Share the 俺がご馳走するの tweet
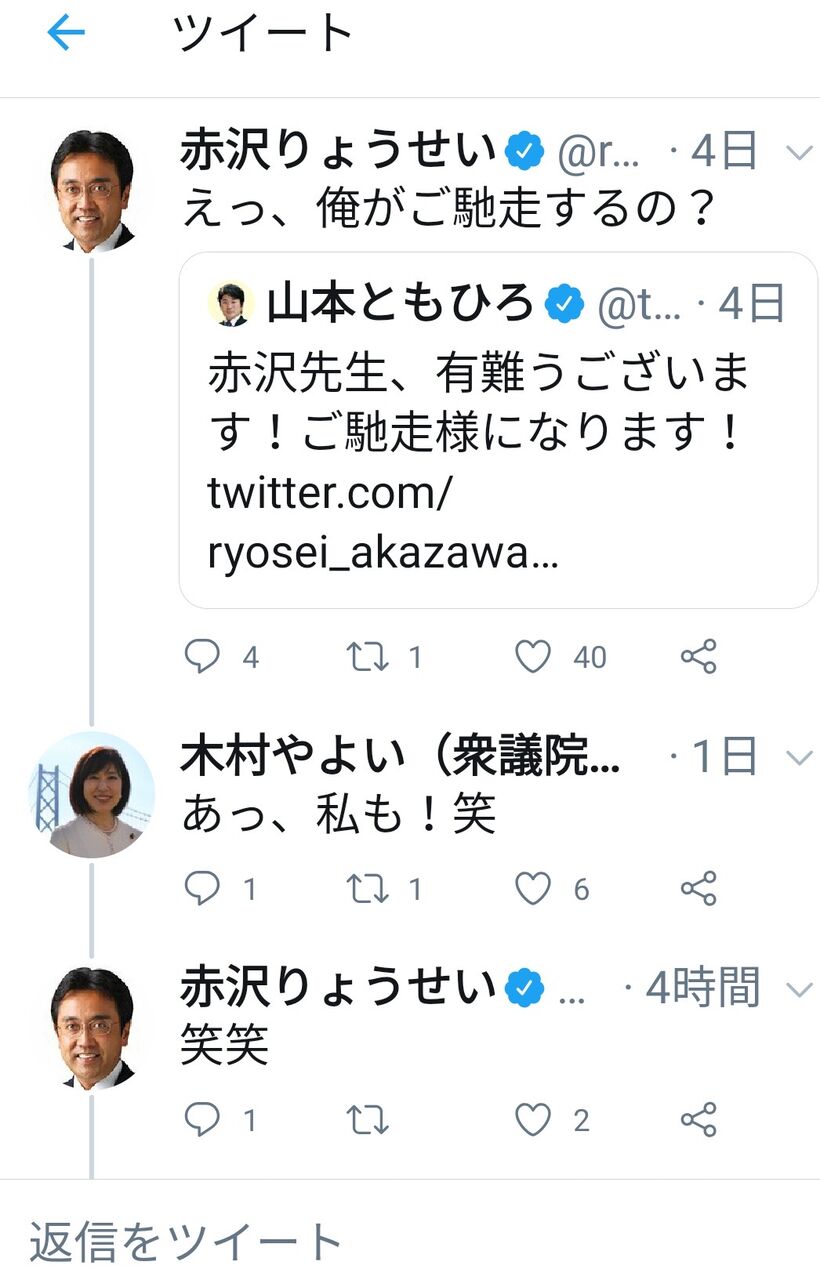 click(698, 656)
